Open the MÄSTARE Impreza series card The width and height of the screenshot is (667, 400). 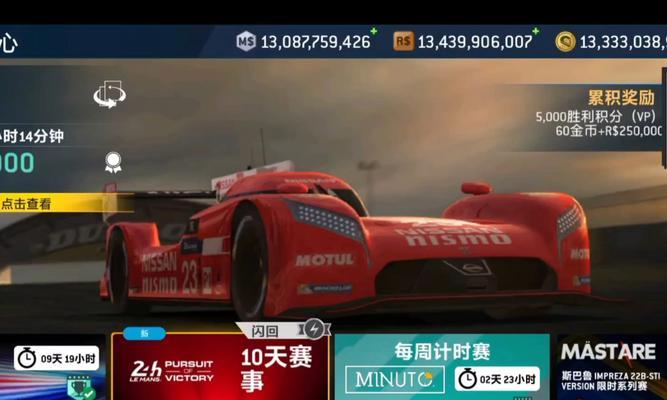pyautogui.click(x=612, y=366)
